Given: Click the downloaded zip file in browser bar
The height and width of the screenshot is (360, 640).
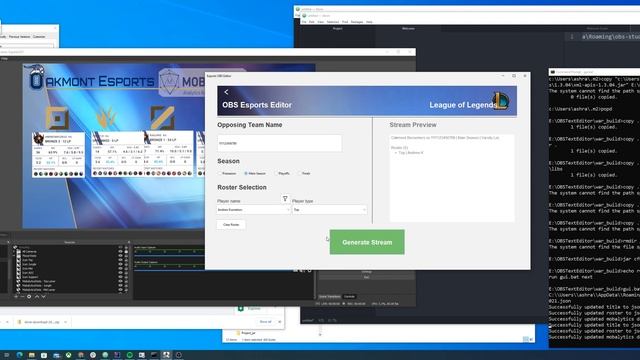Looking at the screenshot, I should [x=39, y=322].
